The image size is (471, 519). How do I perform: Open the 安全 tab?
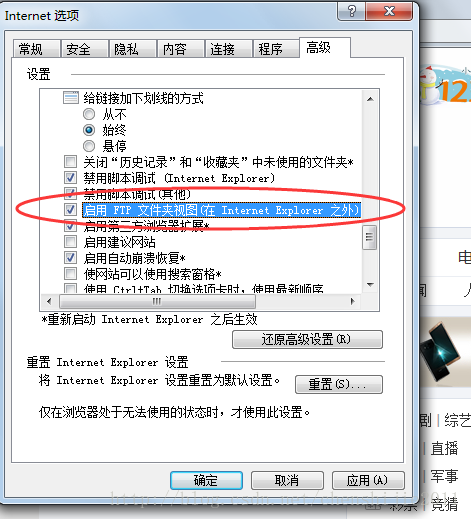[85, 49]
